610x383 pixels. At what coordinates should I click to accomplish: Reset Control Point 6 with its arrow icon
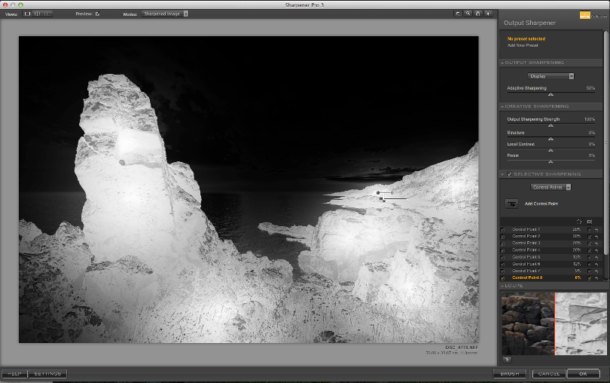click(596, 264)
